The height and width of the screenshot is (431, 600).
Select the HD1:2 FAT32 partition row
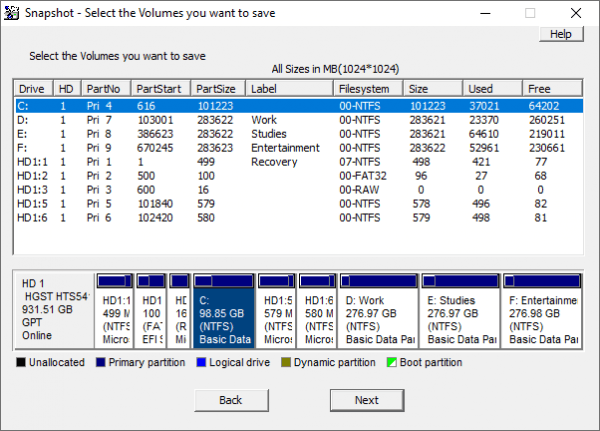[x=299, y=176]
